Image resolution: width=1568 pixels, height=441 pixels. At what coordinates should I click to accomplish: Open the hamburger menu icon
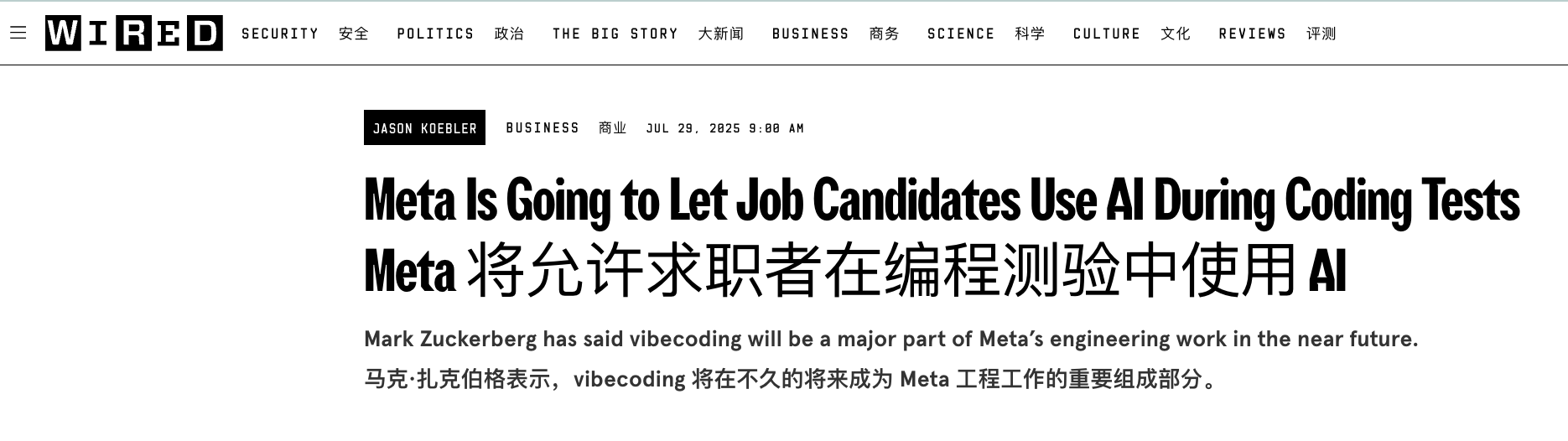[18, 33]
